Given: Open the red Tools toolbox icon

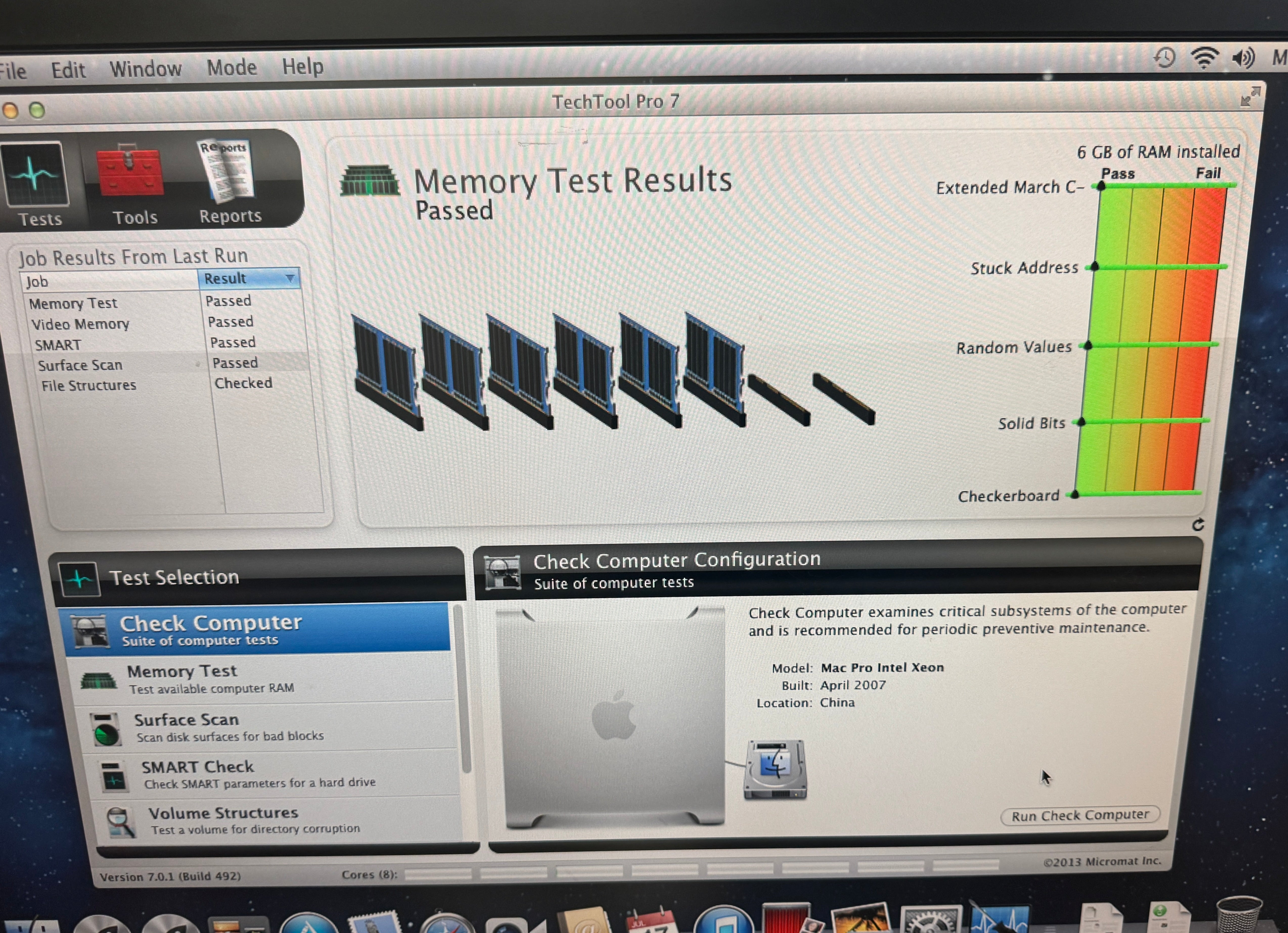Looking at the screenshot, I should 129,170.
